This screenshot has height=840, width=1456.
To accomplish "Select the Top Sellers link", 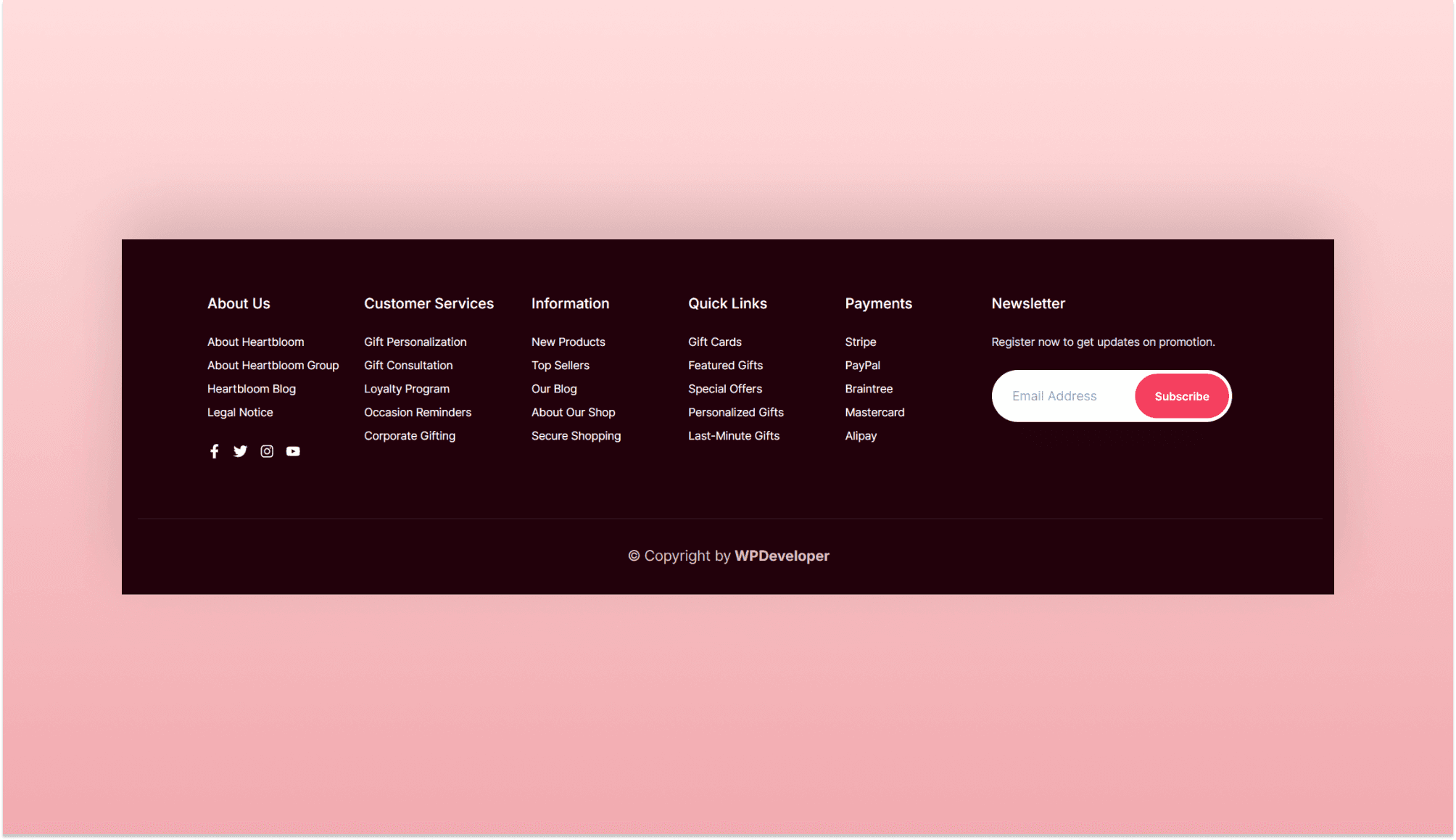I will click(x=560, y=365).
